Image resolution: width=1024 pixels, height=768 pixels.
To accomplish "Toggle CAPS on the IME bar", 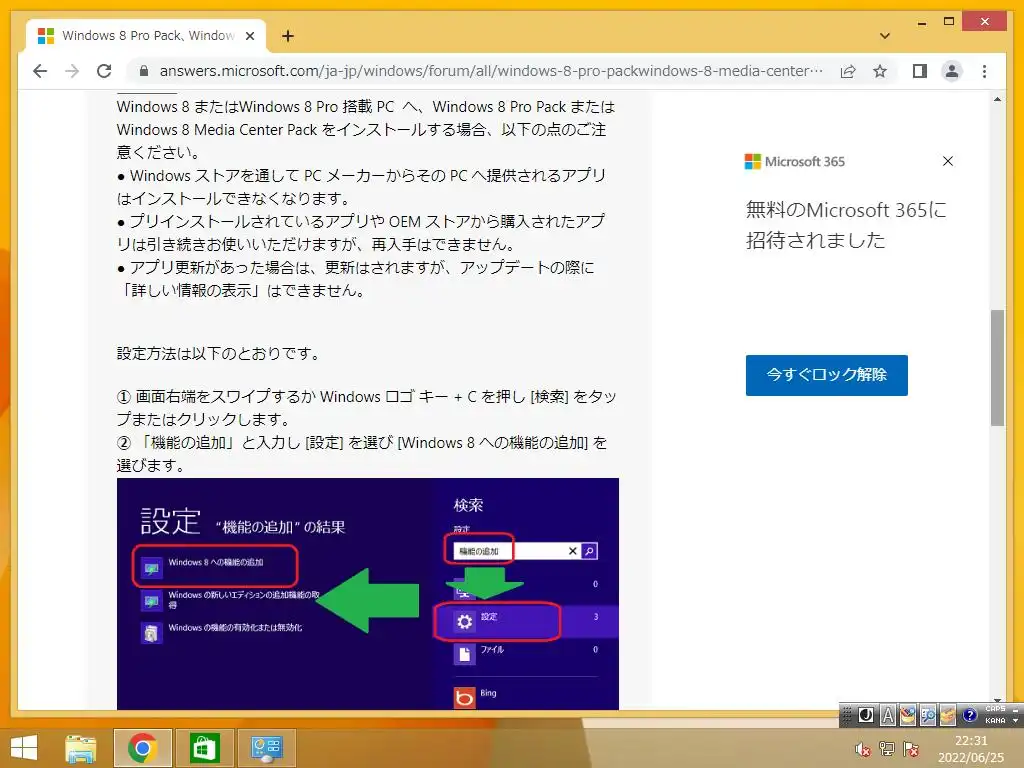I will pyautogui.click(x=995, y=709).
